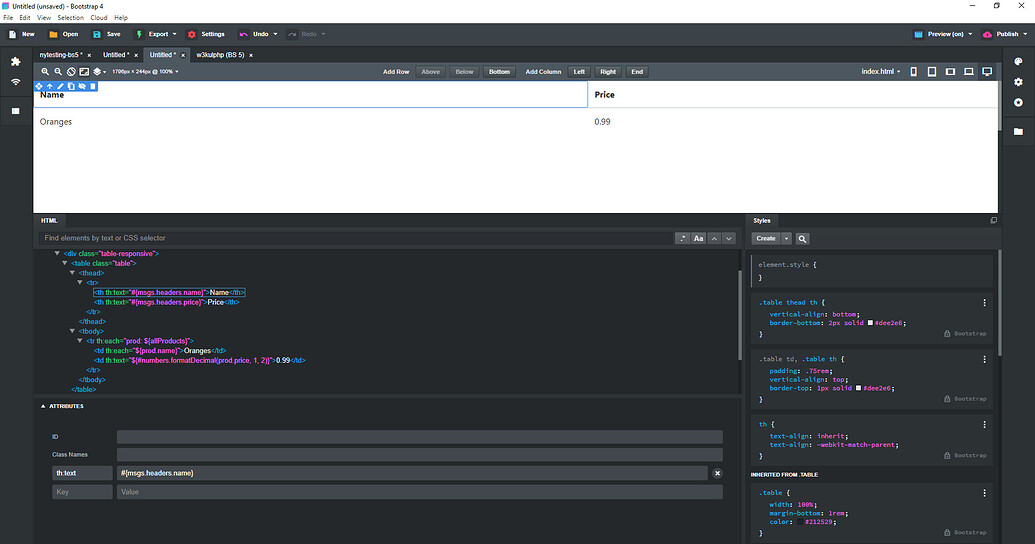
Task: Select parent with the up arrow icon
Action: [x=50, y=86]
